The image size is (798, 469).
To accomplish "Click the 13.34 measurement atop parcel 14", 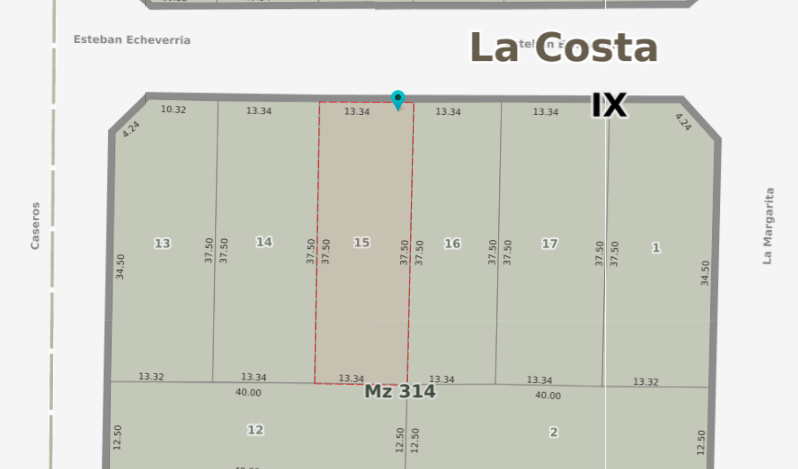I will pos(259,111).
